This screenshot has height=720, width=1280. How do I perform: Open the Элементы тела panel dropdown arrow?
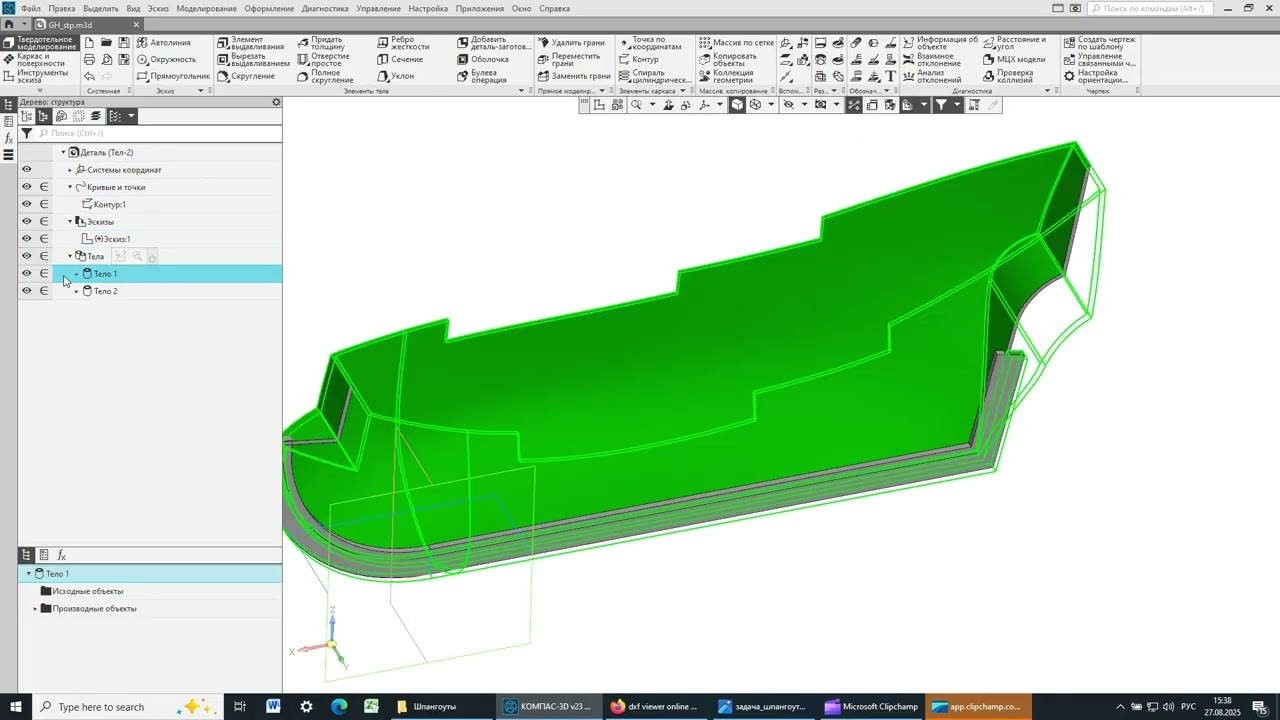(x=521, y=91)
